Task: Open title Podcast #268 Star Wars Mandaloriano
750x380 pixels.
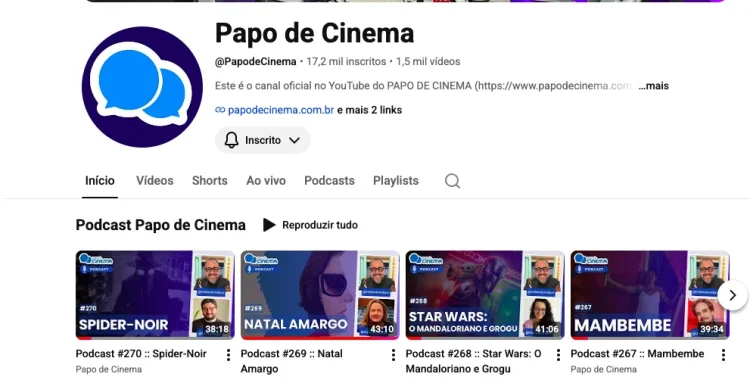Action: click(x=473, y=361)
